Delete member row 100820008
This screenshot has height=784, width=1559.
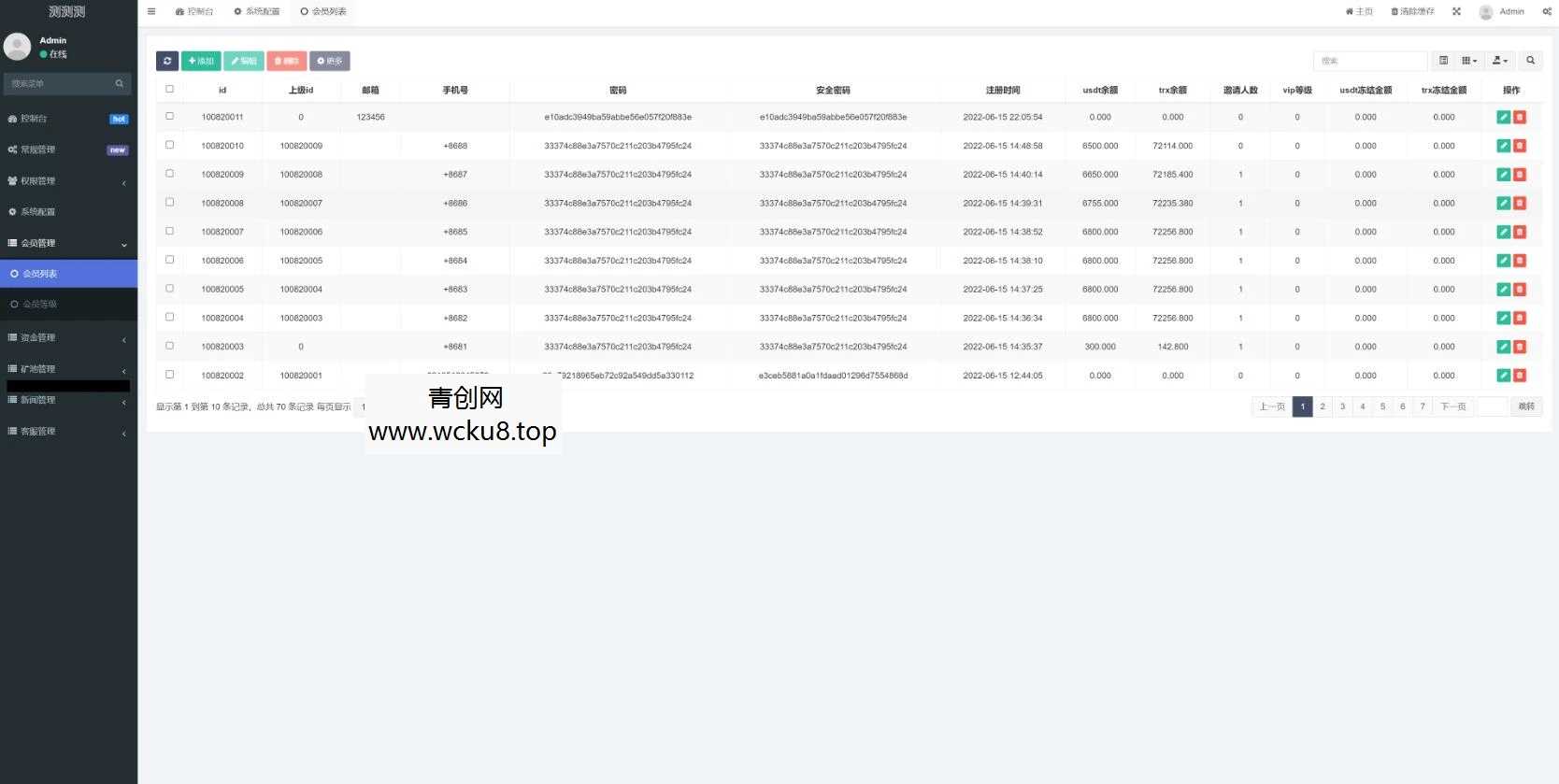pyautogui.click(x=1519, y=203)
